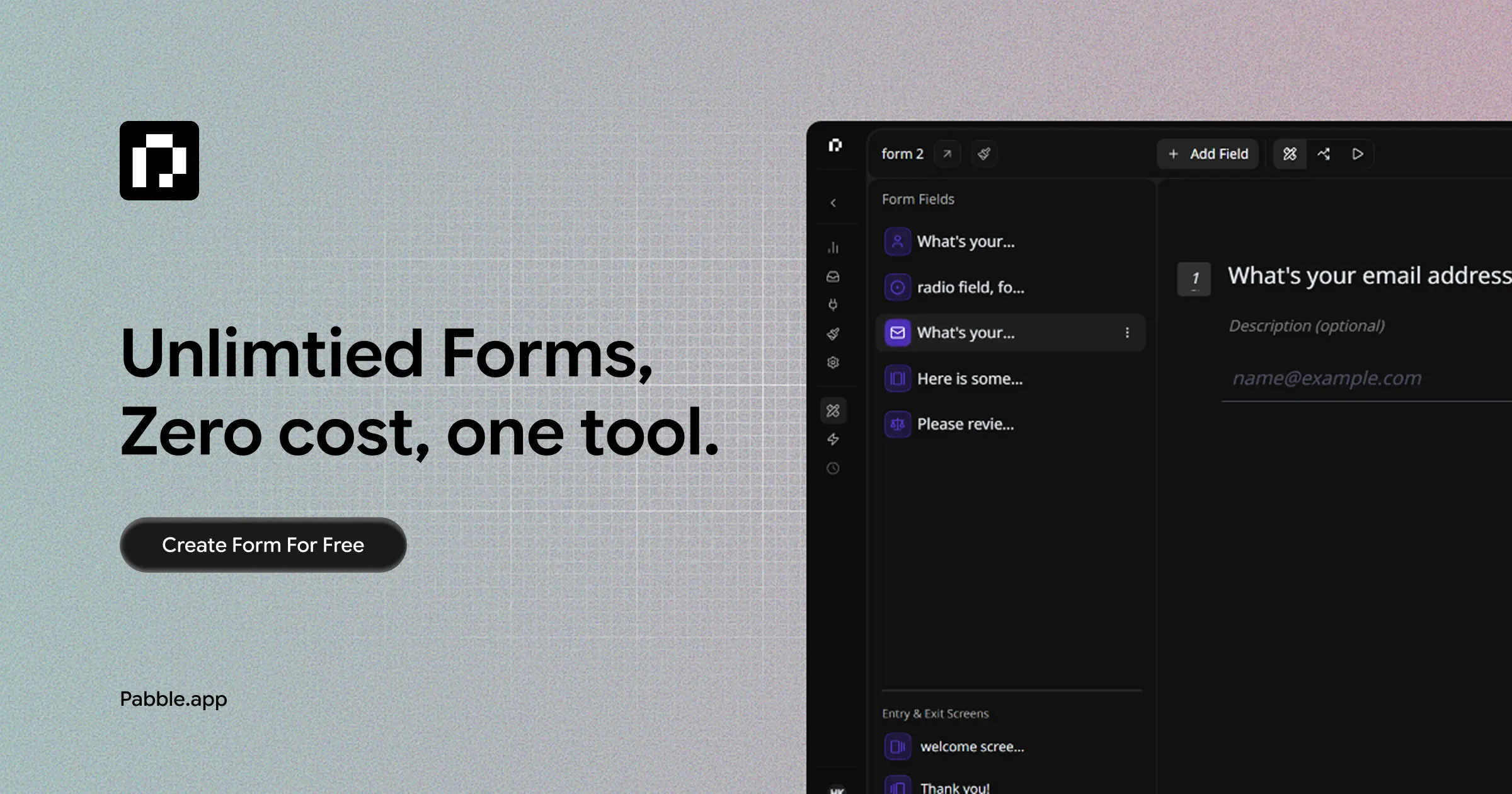Select the design builder icon in the sidebar
This screenshot has width=1512, height=794.
pyautogui.click(x=833, y=411)
